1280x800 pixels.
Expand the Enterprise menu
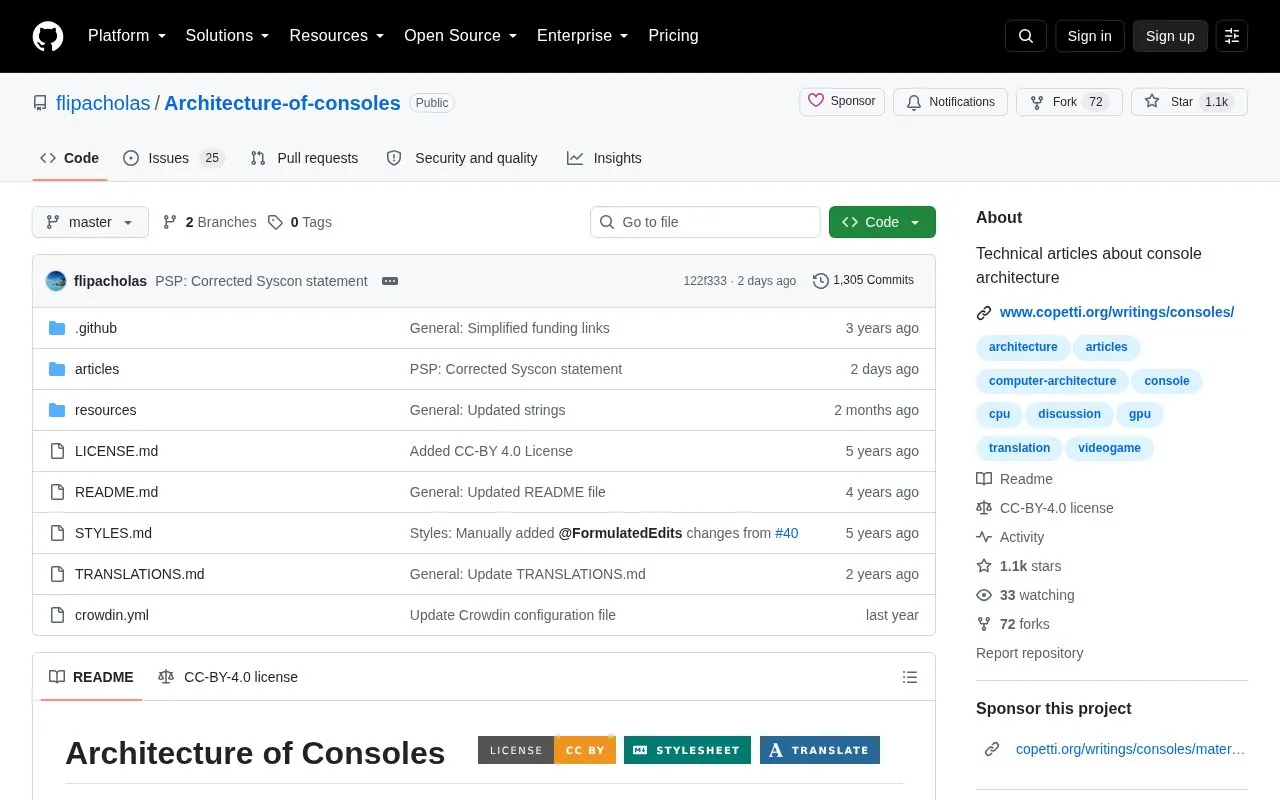coord(583,36)
